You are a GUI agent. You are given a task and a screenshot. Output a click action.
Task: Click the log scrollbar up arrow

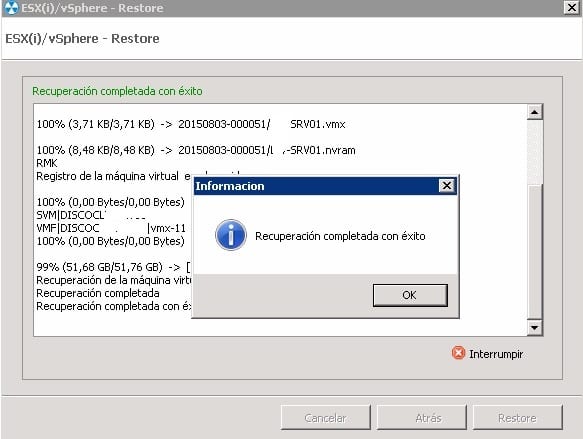point(535,112)
